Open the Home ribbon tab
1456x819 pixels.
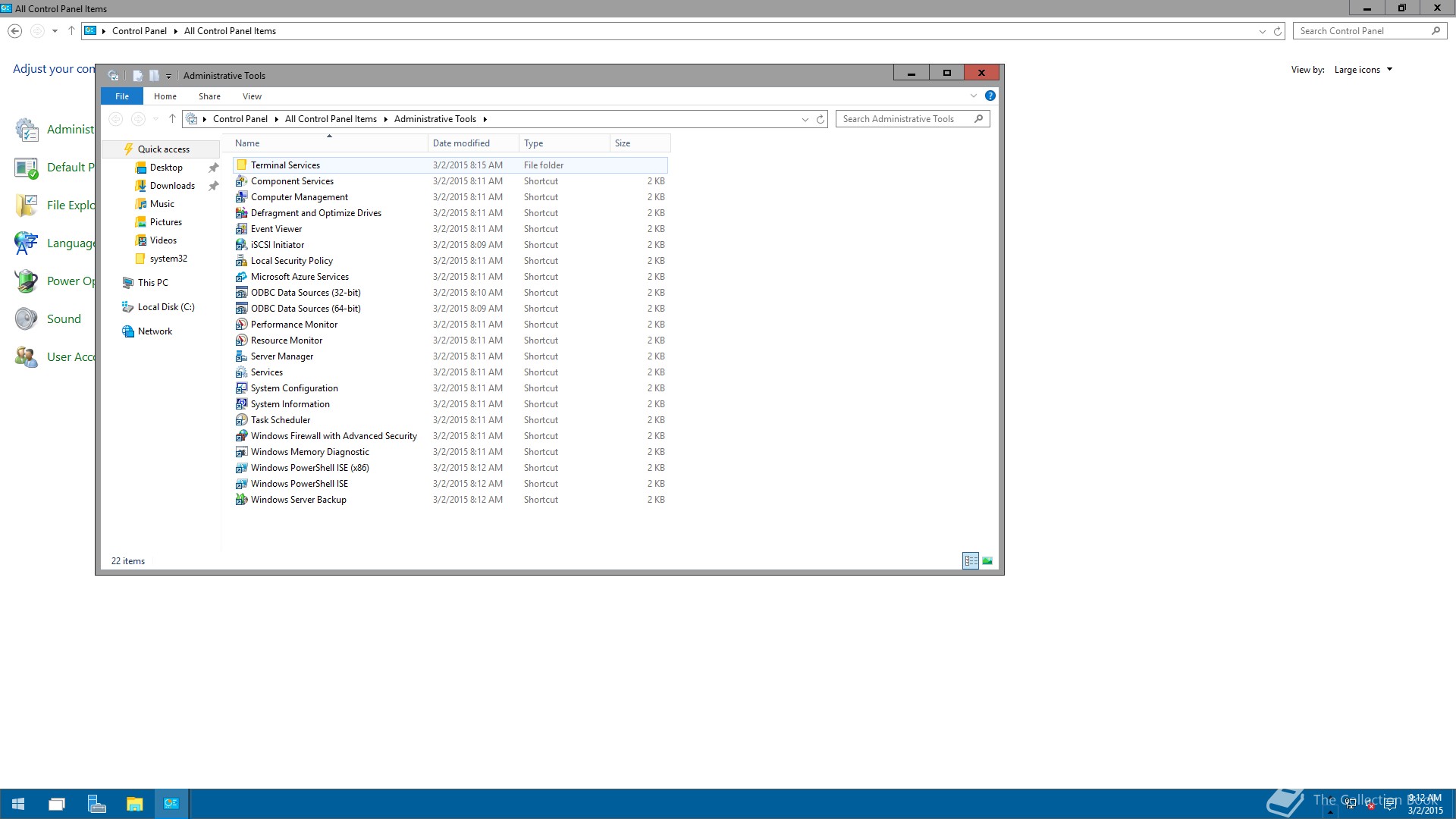pyautogui.click(x=165, y=96)
